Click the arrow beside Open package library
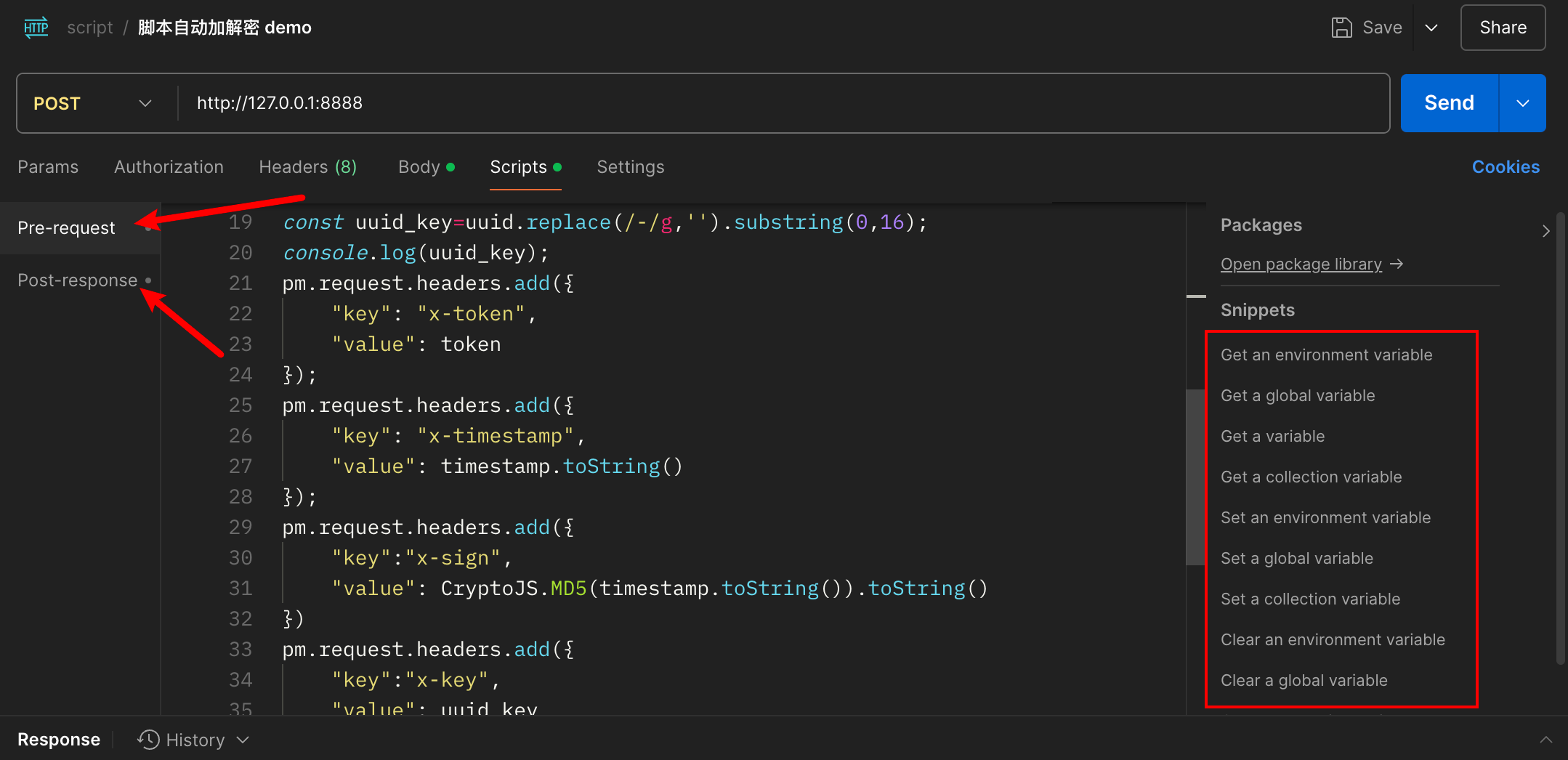1568x760 pixels. [x=1397, y=264]
